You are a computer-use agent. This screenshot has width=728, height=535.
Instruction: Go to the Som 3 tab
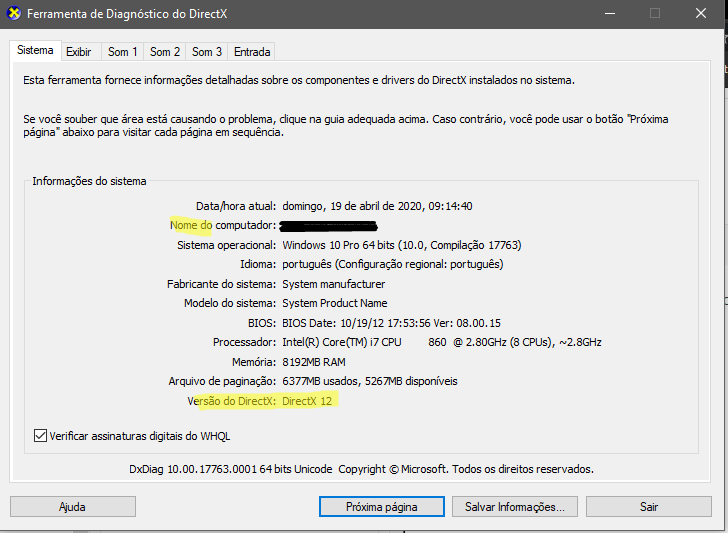pyautogui.click(x=206, y=52)
